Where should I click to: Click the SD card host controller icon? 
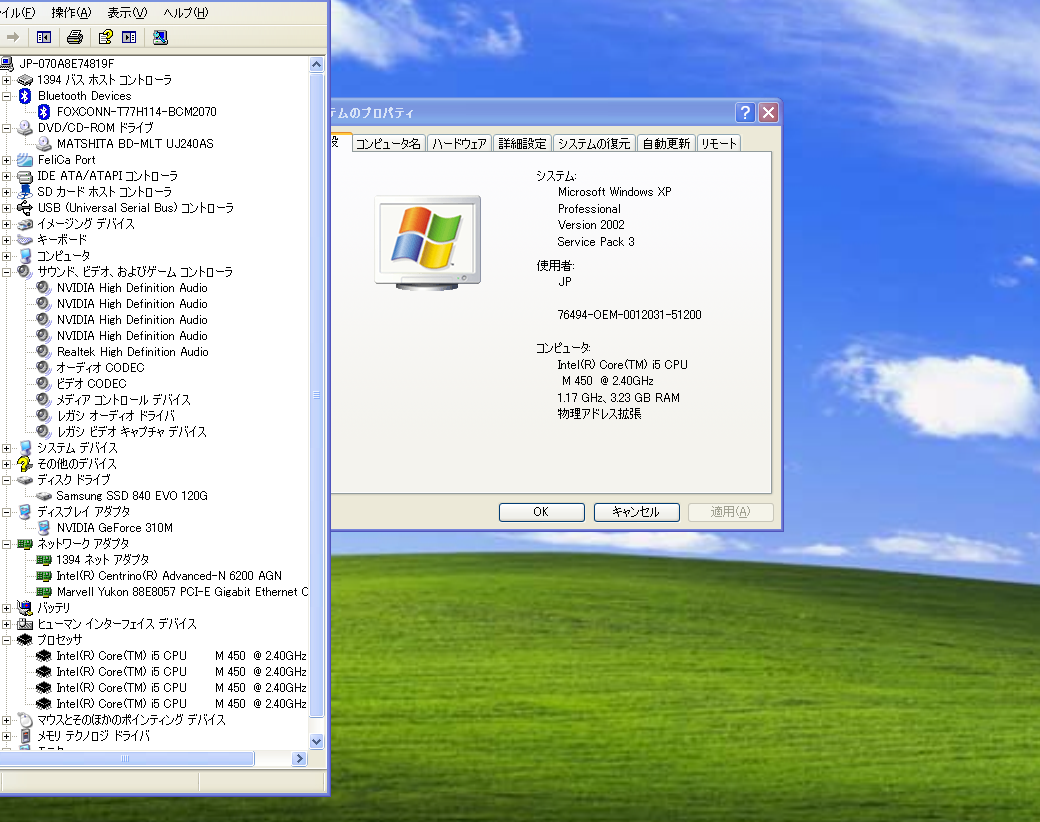(25, 192)
